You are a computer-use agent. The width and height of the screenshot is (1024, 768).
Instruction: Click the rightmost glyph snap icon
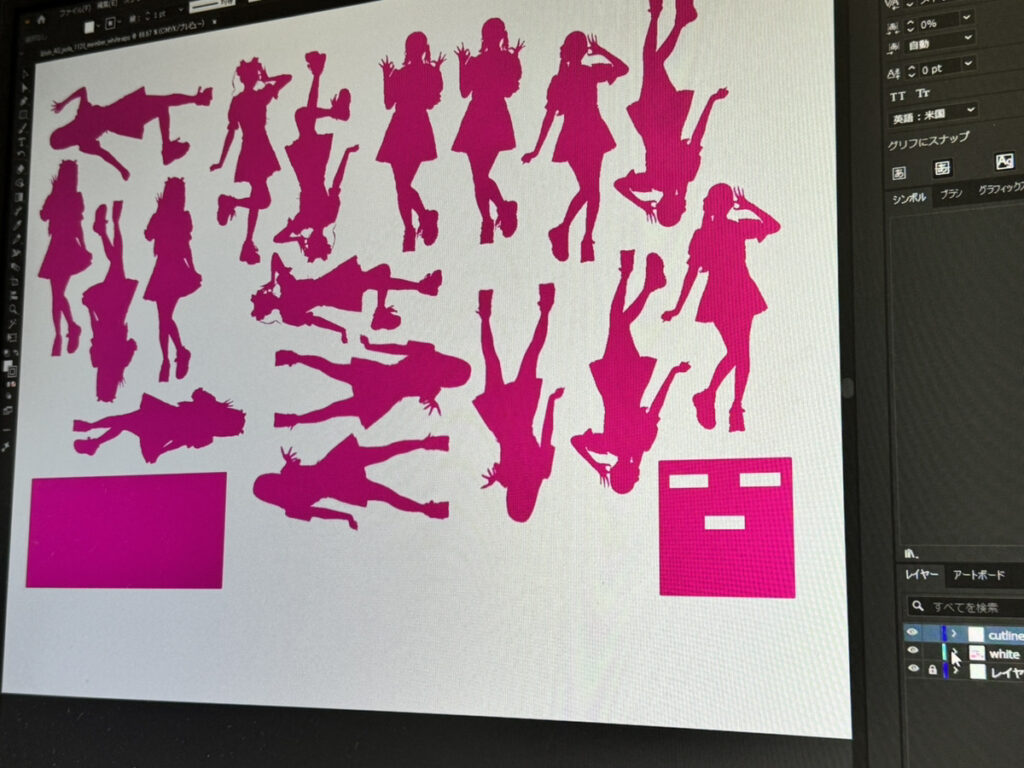pyautogui.click(x=1004, y=161)
